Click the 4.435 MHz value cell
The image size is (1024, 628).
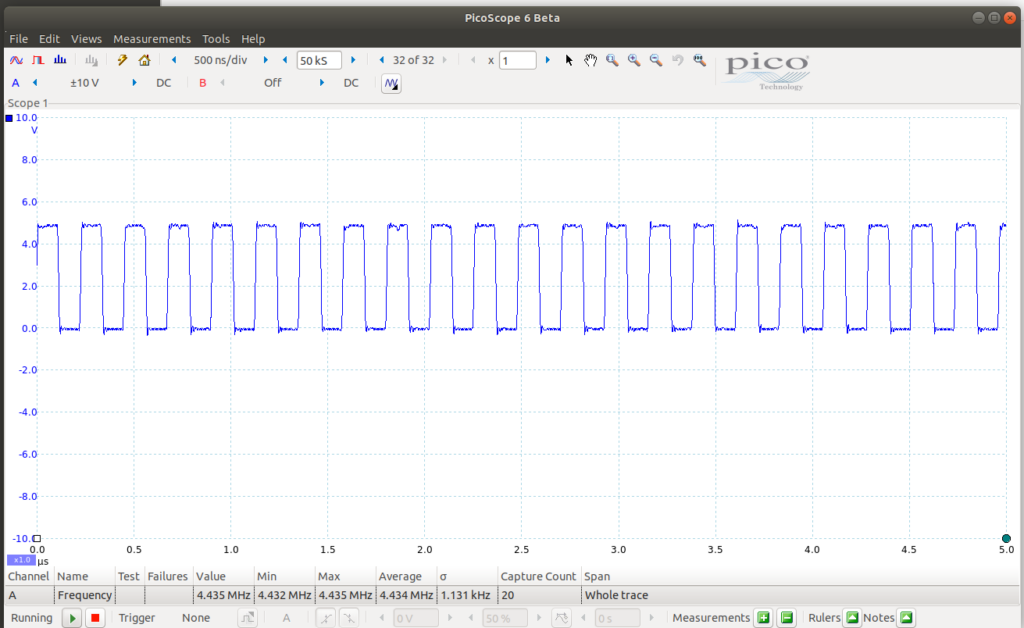[x=223, y=595]
